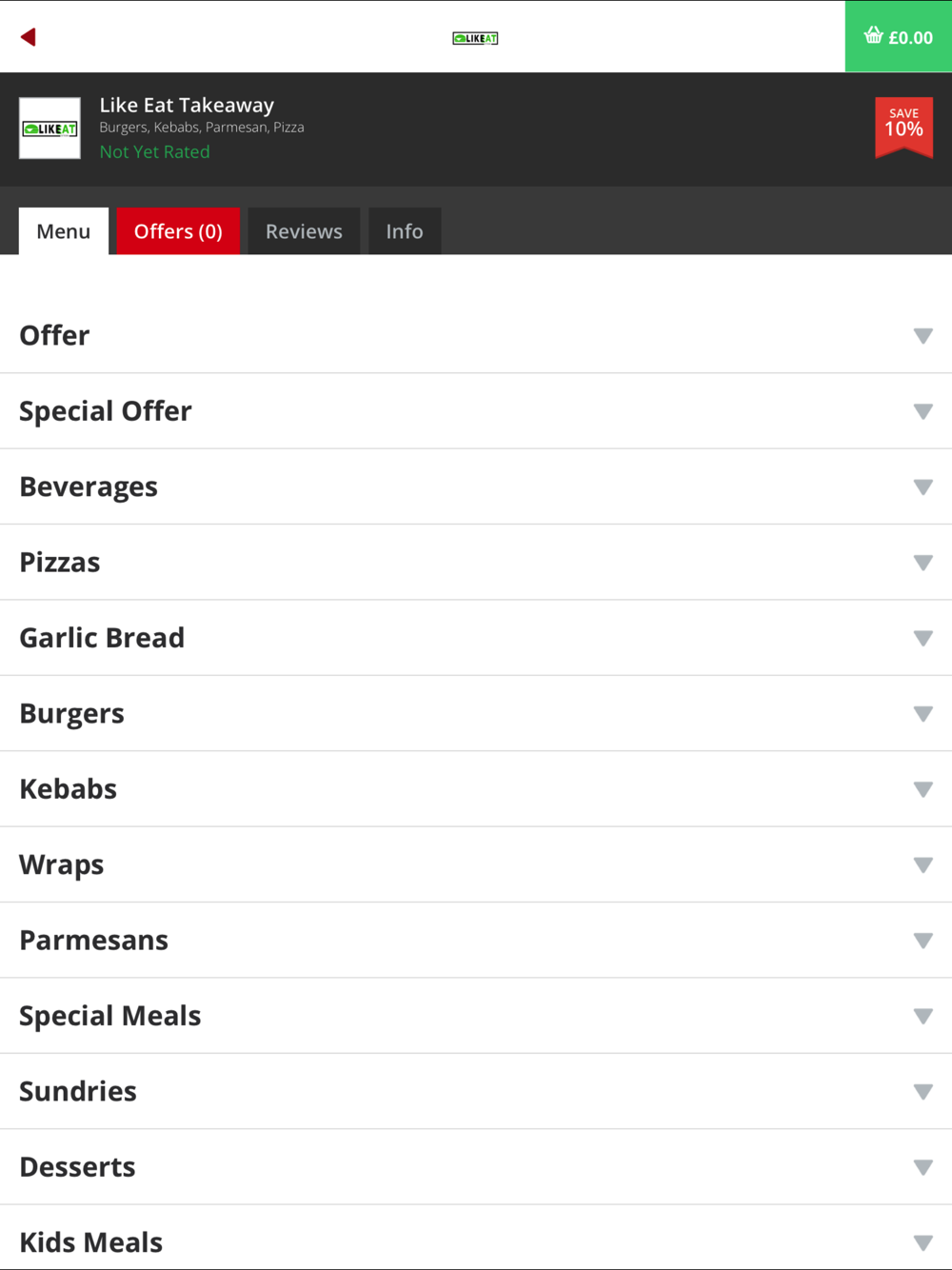Open the Pizzas category
Image resolution: width=952 pixels, height=1270 pixels.
point(476,563)
